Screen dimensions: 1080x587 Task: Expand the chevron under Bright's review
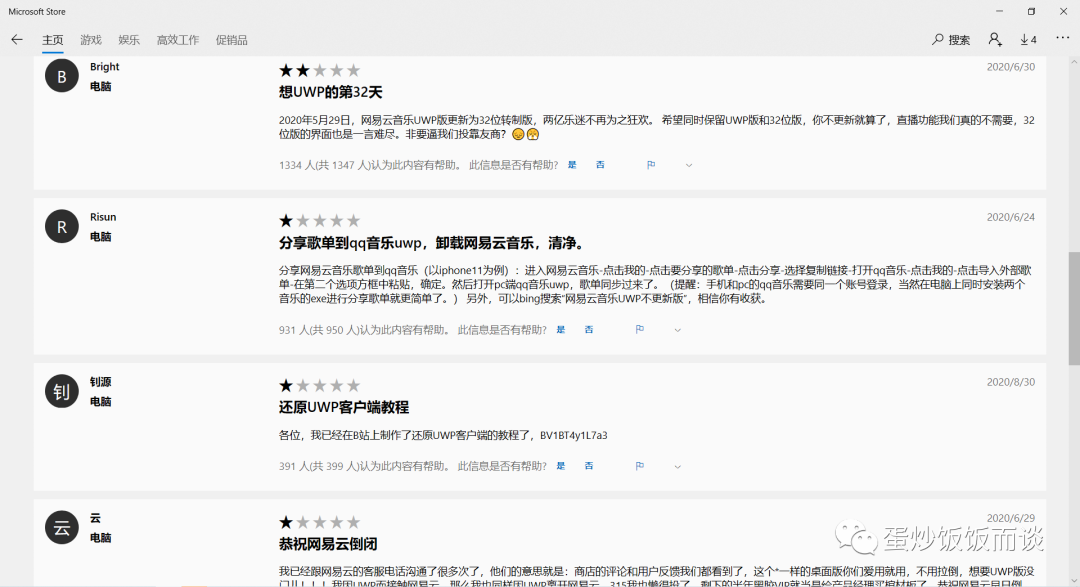tap(689, 165)
